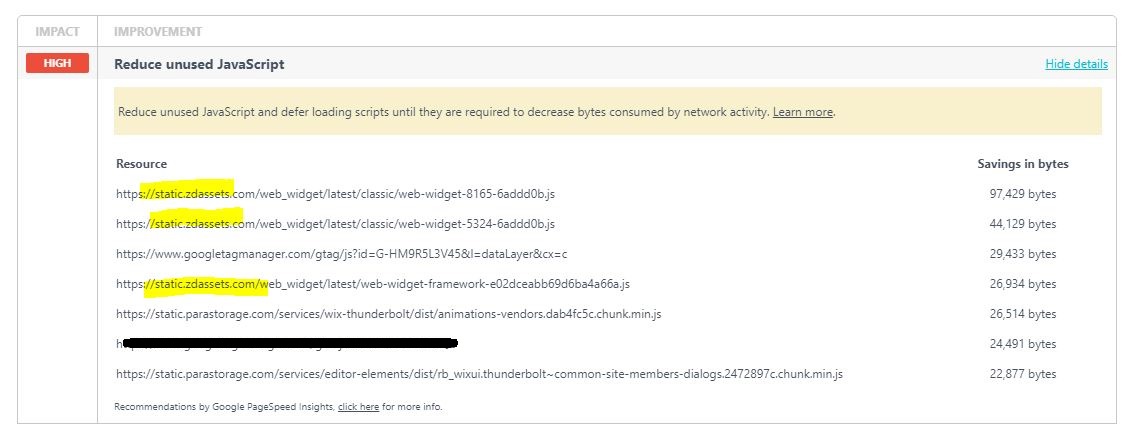Click the 29,433 bytes savings value
Screen dimensions: 1123x424
click(x=1021, y=254)
